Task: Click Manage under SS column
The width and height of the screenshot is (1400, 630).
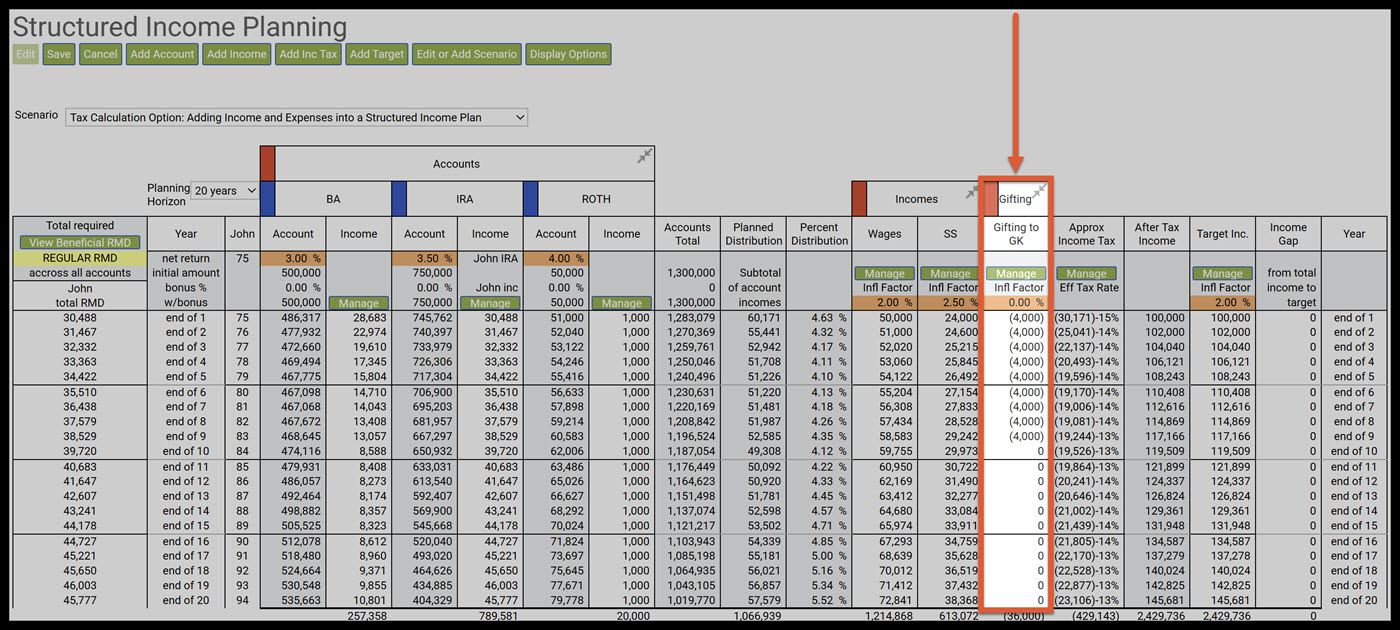Action: [950, 273]
